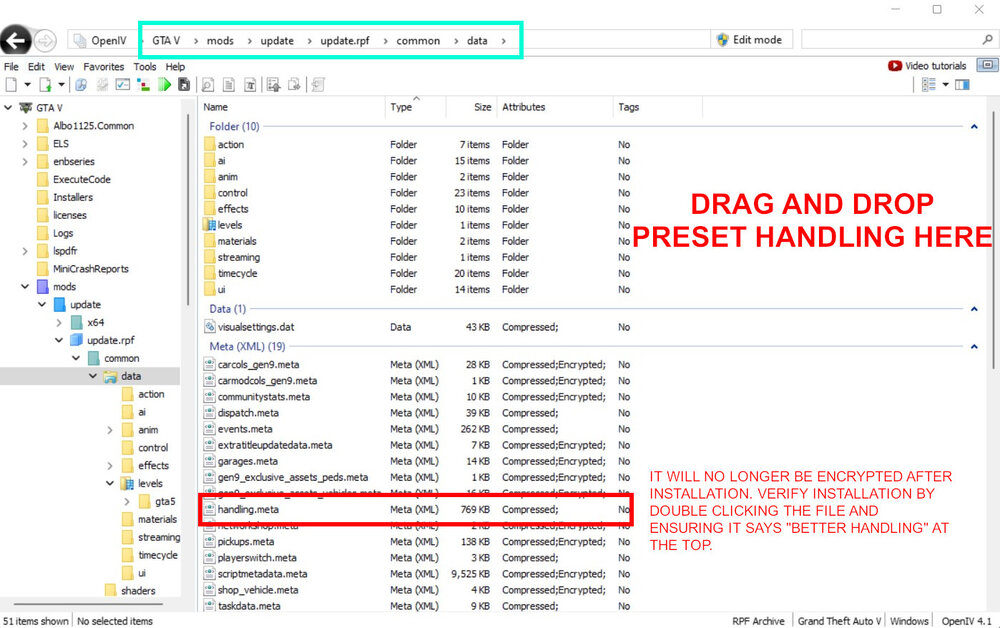
Task: Collapse the Data (1) group
Action: pyautogui.click(x=974, y=309)
